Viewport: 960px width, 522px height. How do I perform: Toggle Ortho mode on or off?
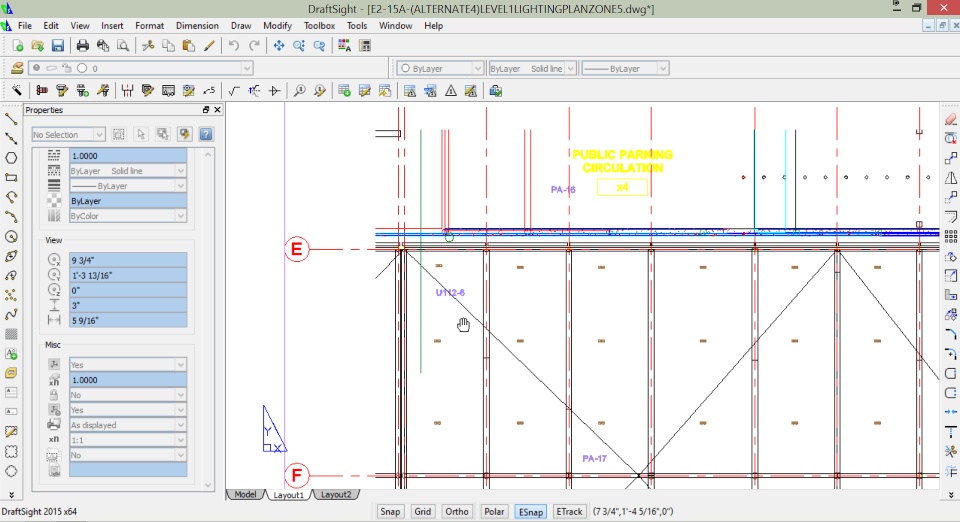[x=457, y=511]
